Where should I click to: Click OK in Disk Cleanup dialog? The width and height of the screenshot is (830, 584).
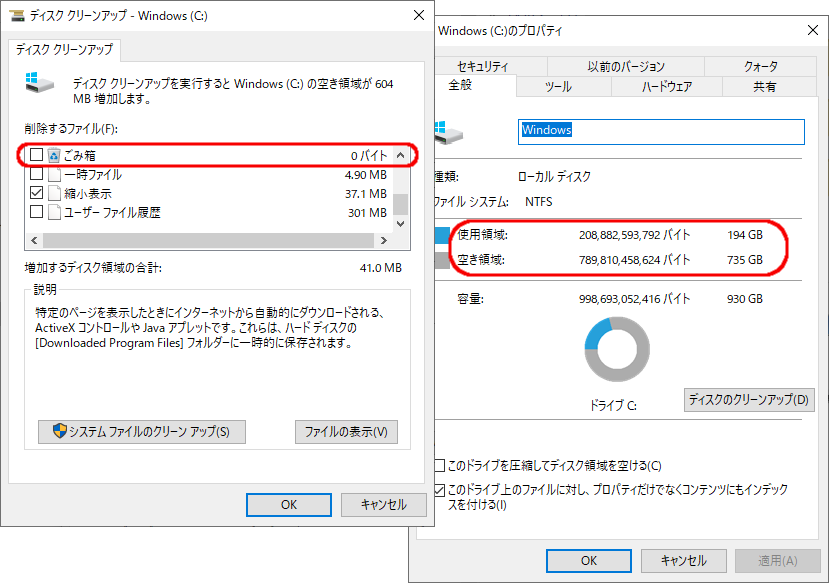click(x=289, y=505)
